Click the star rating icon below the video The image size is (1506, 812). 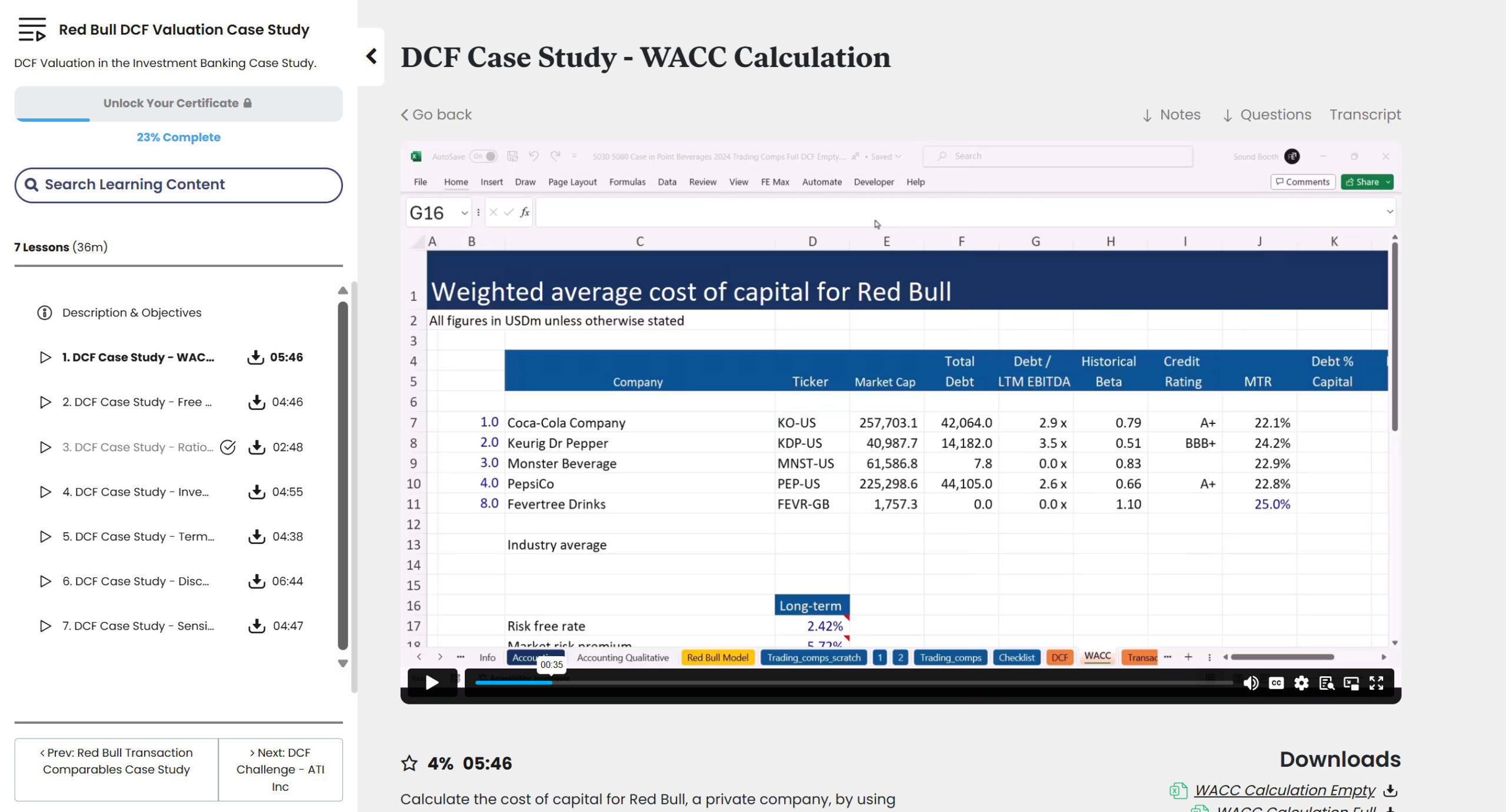click(x=409, y=763)
